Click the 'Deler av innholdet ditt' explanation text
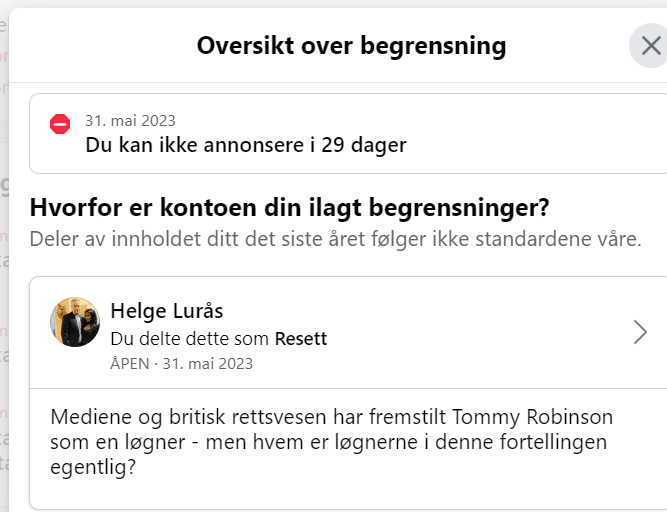Screen dimensions: 667x512 pos(335,239)
